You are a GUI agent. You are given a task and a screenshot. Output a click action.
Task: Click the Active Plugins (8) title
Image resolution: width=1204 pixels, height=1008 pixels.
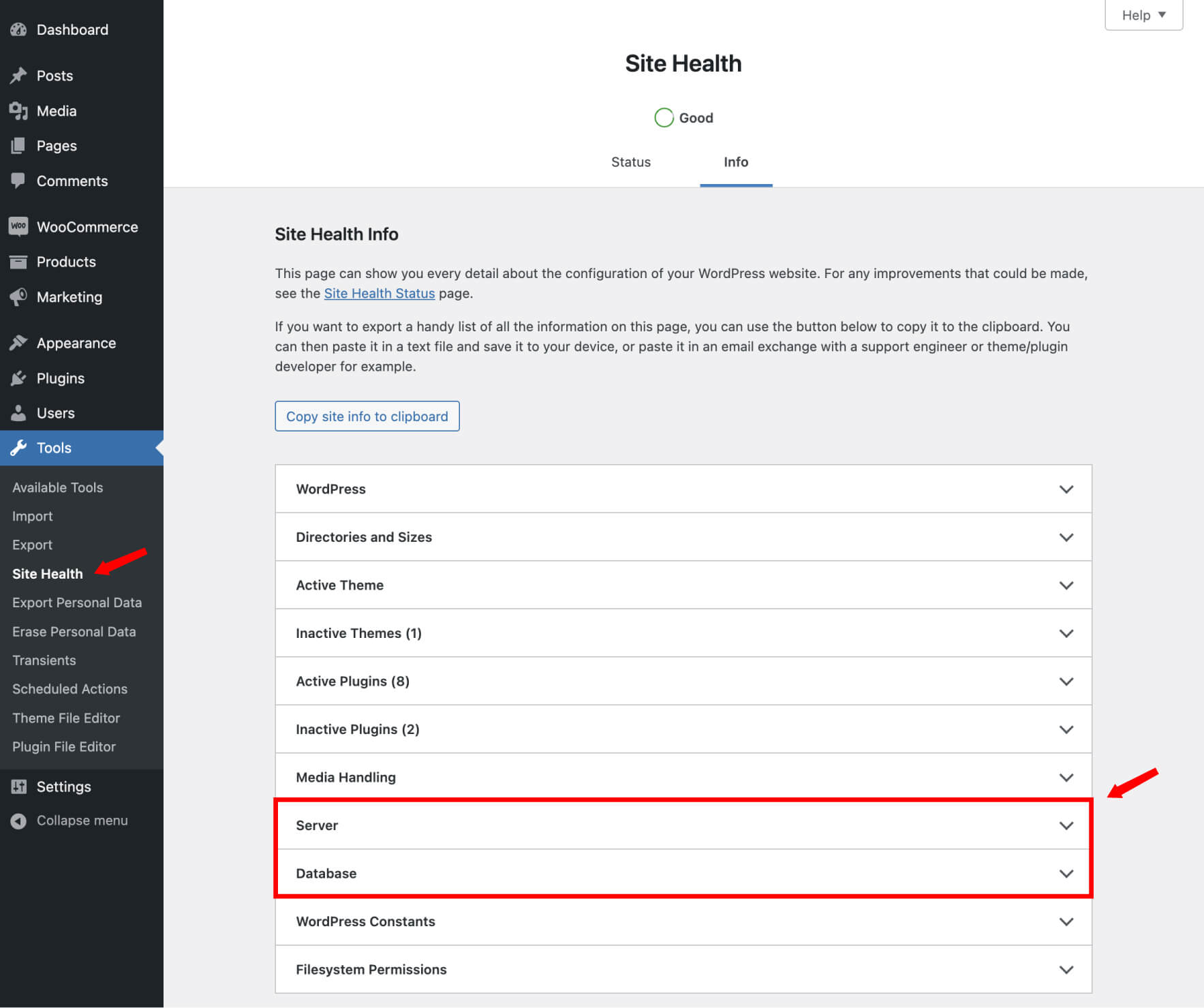(353, 682)
